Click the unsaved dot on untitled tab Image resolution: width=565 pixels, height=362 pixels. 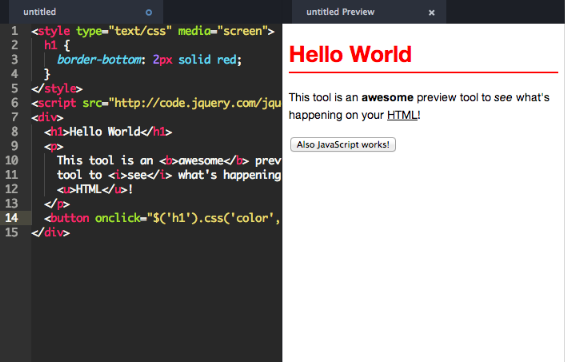coord(148,13)
